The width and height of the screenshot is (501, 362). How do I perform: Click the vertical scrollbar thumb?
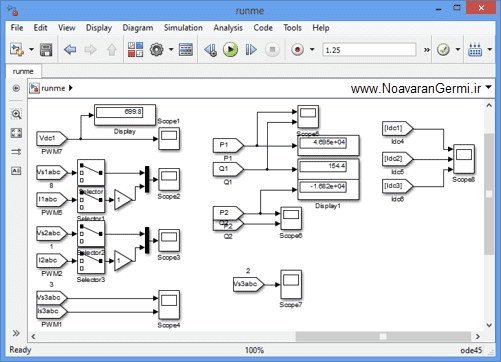click(489, 194)
